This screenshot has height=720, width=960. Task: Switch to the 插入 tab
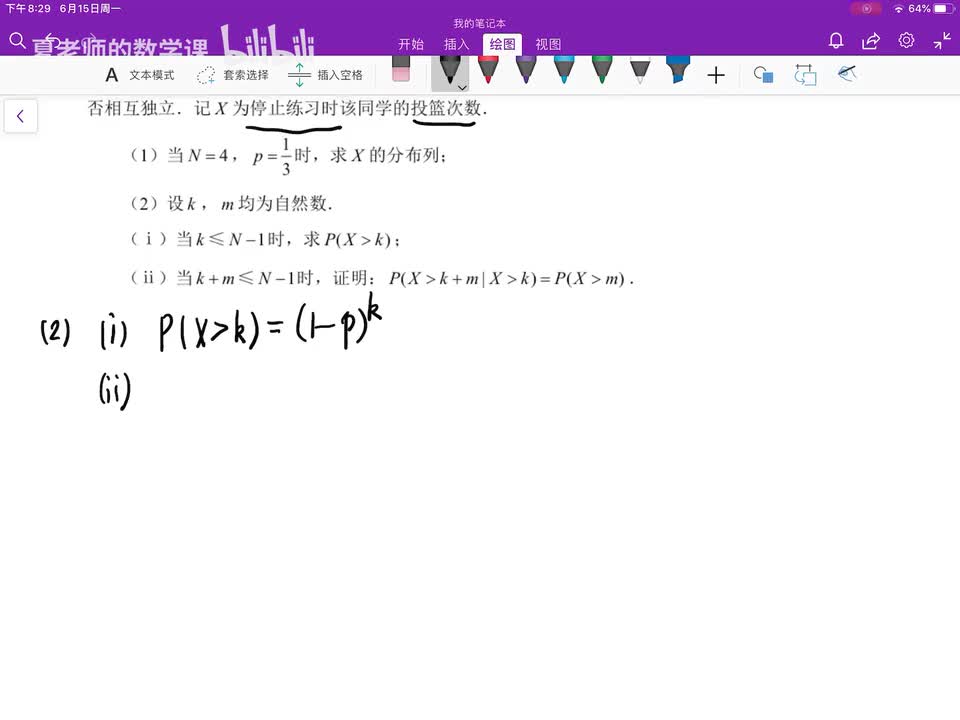point(457,44)
